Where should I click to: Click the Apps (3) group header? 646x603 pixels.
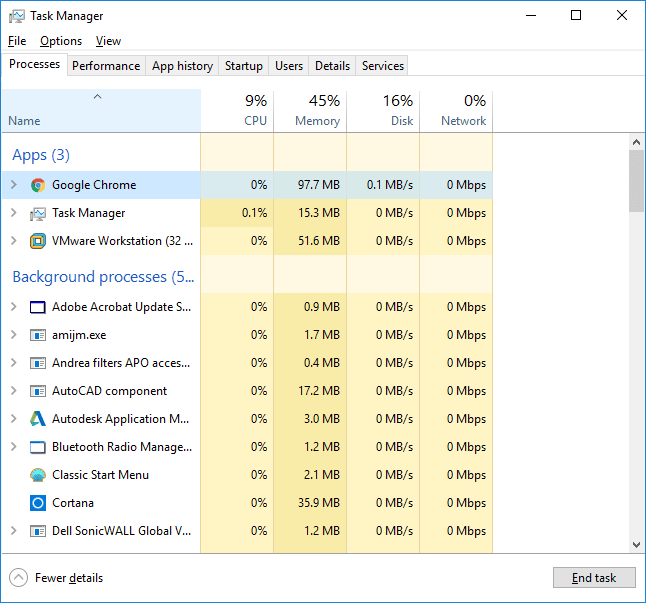point(41,155)
